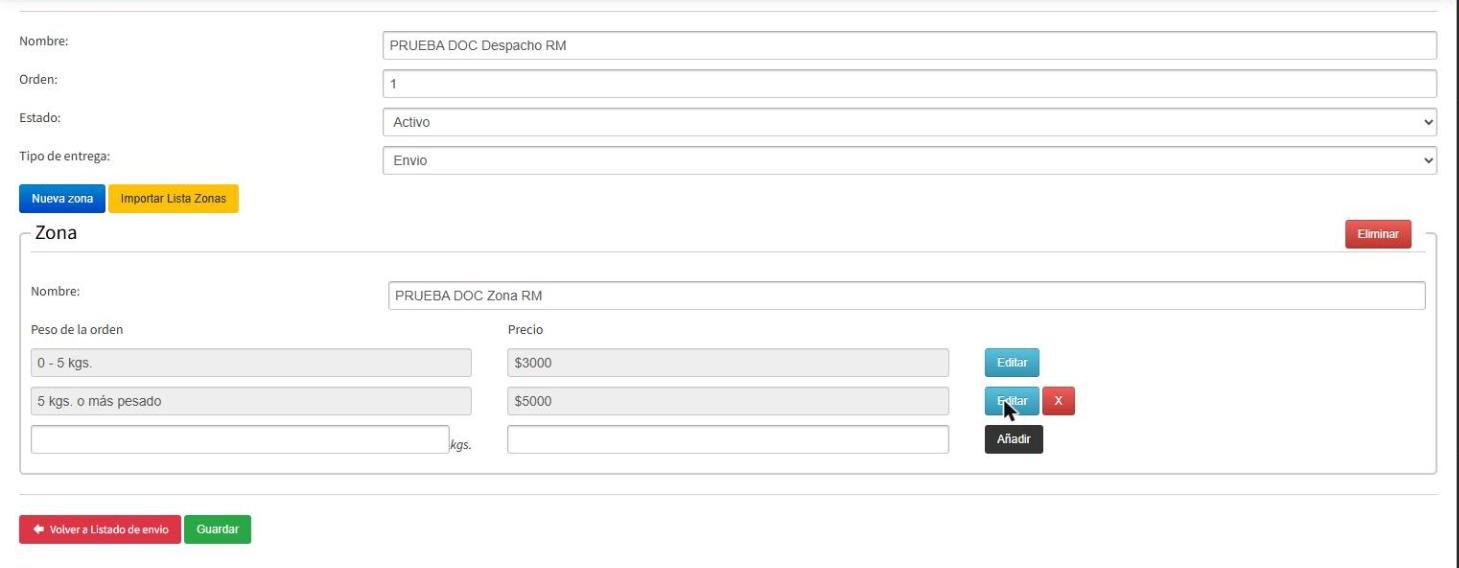Viewport: 1459px width, 568px height.
Task: Click the '5 kgs. o más pesado' field
Action: [x=251, y=401]
